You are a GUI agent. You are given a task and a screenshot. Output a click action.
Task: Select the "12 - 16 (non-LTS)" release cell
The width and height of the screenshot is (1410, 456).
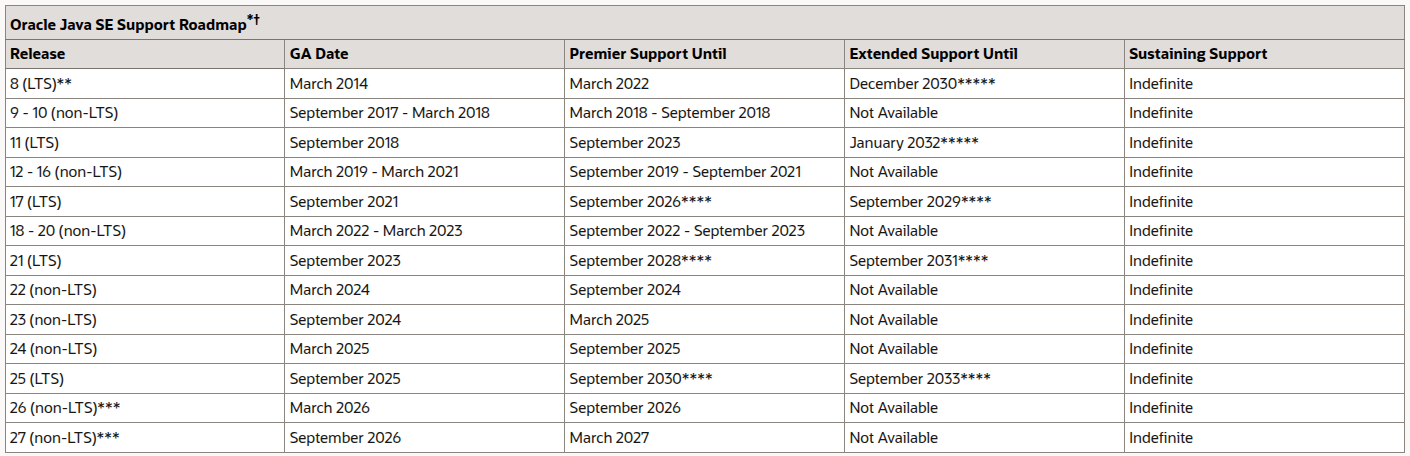tap(66, 172)
